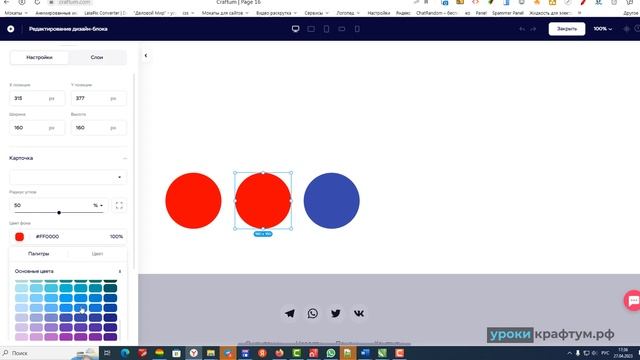Click the X position field showing 315
The width and height of the screenshot is (640, 360).
click(37, 98)
